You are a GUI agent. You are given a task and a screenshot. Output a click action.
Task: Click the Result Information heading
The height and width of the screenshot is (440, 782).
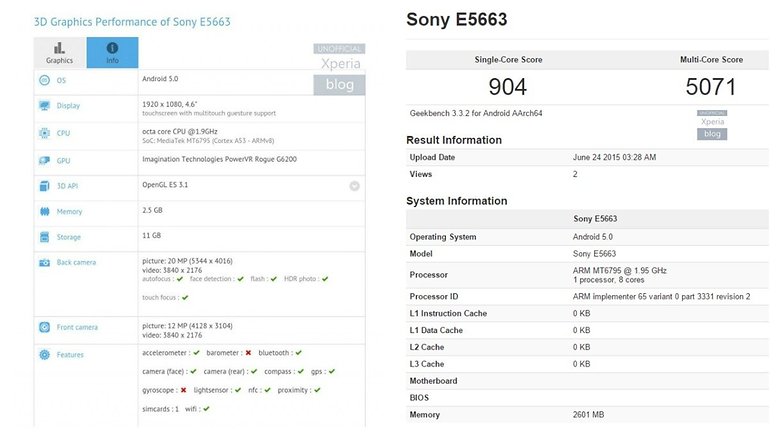point(454,140)
